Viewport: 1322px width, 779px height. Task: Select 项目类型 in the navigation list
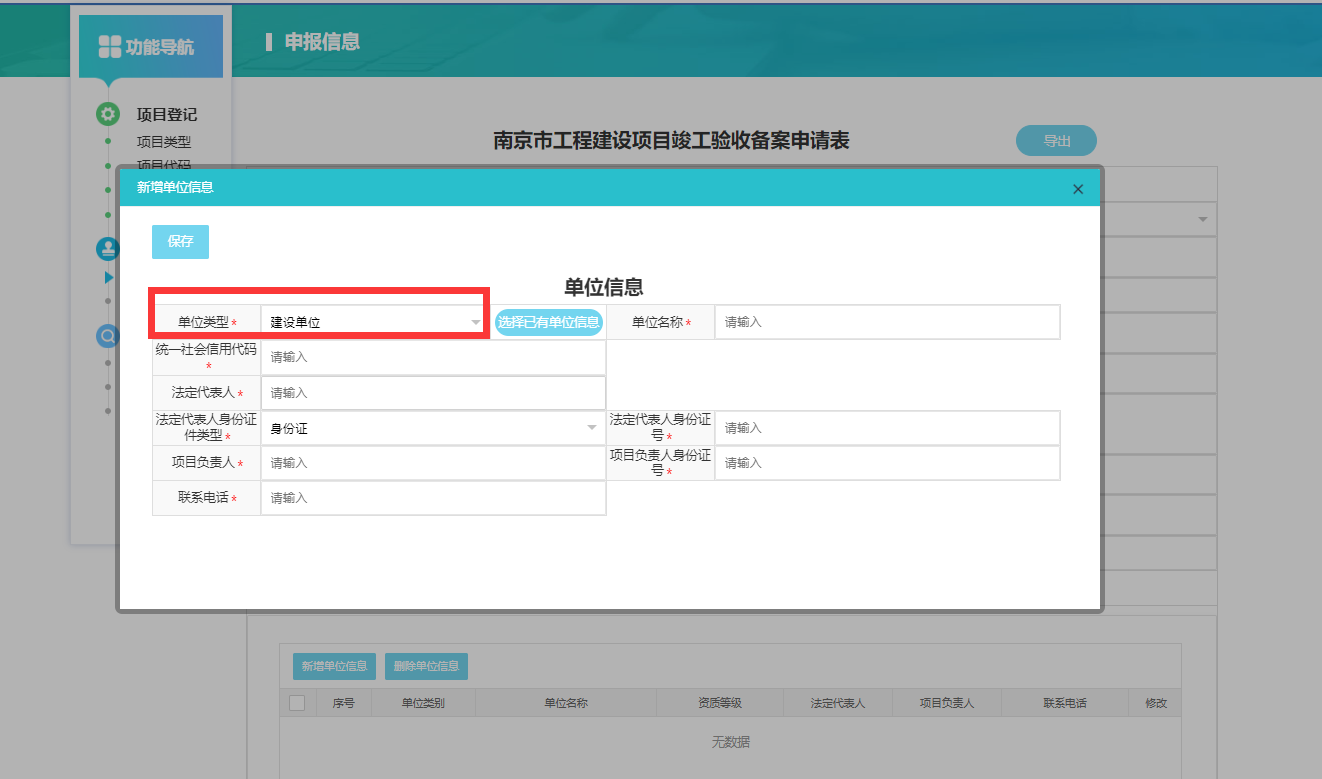[x=163, y=142]
